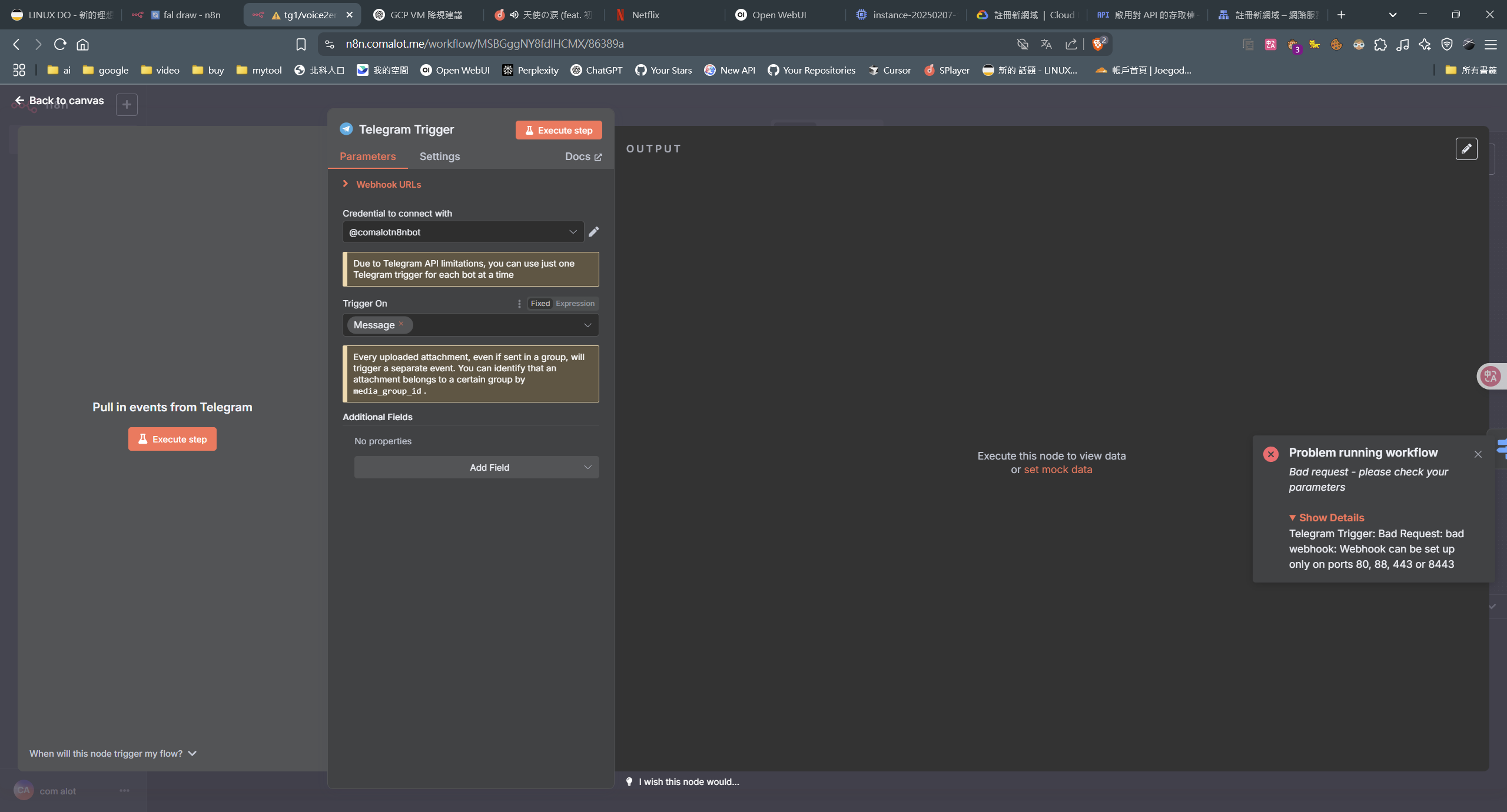Click the edit credential pencil icon

click(593, 232)
